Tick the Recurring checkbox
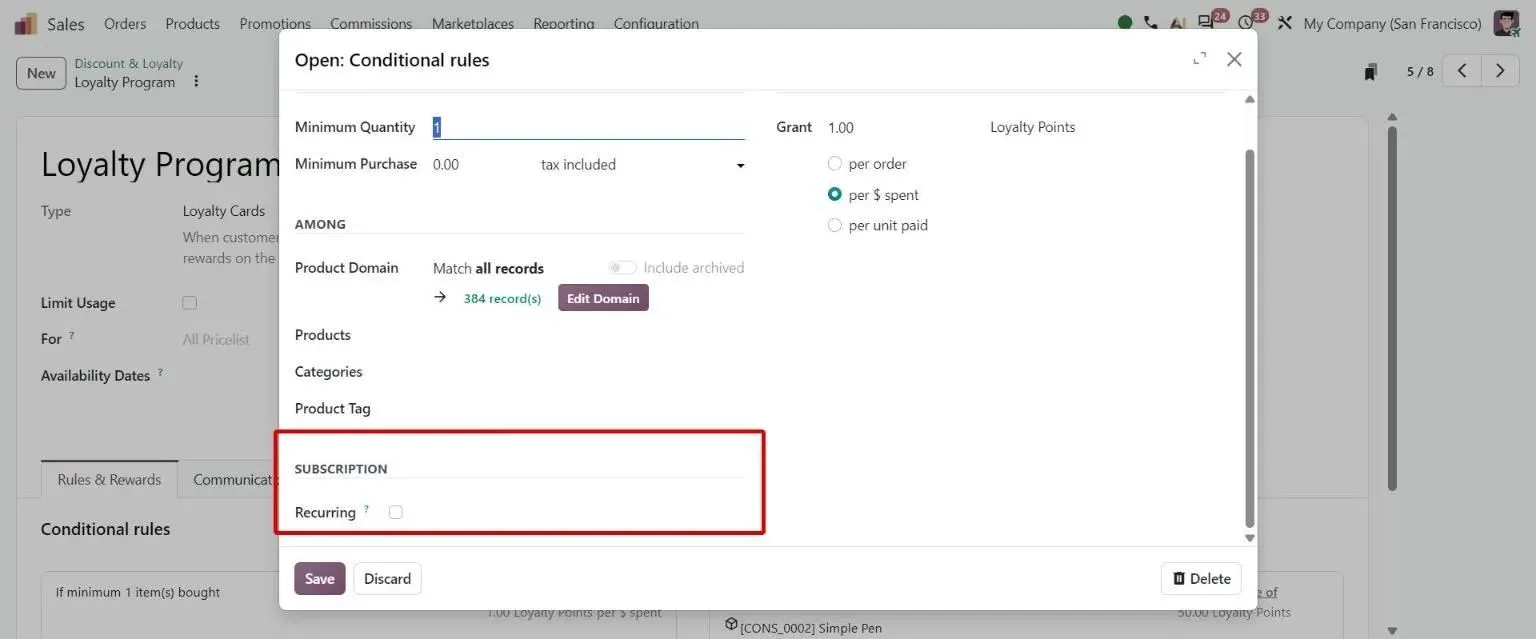The height and width of the screenshot is (639, 1536). pos(396,512)
